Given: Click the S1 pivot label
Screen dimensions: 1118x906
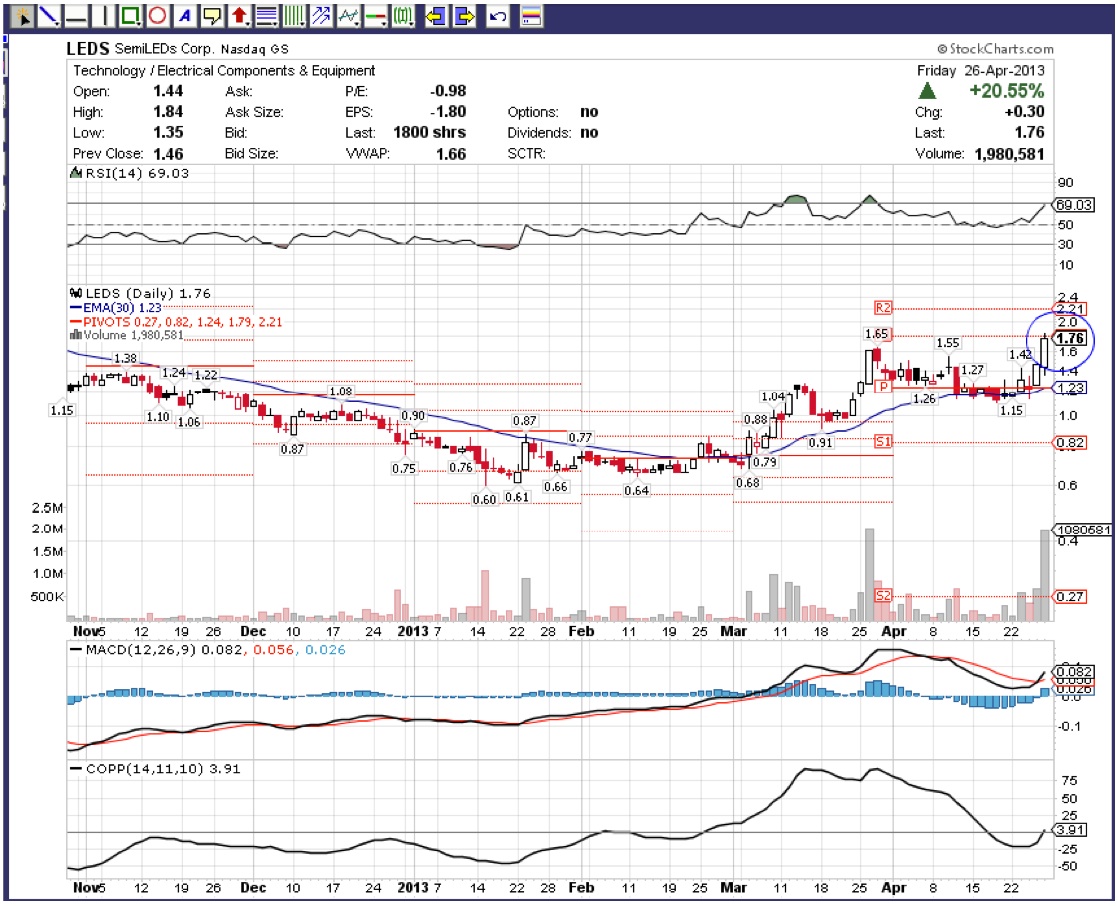Looking at the screenshot, I should pos(883,441).
